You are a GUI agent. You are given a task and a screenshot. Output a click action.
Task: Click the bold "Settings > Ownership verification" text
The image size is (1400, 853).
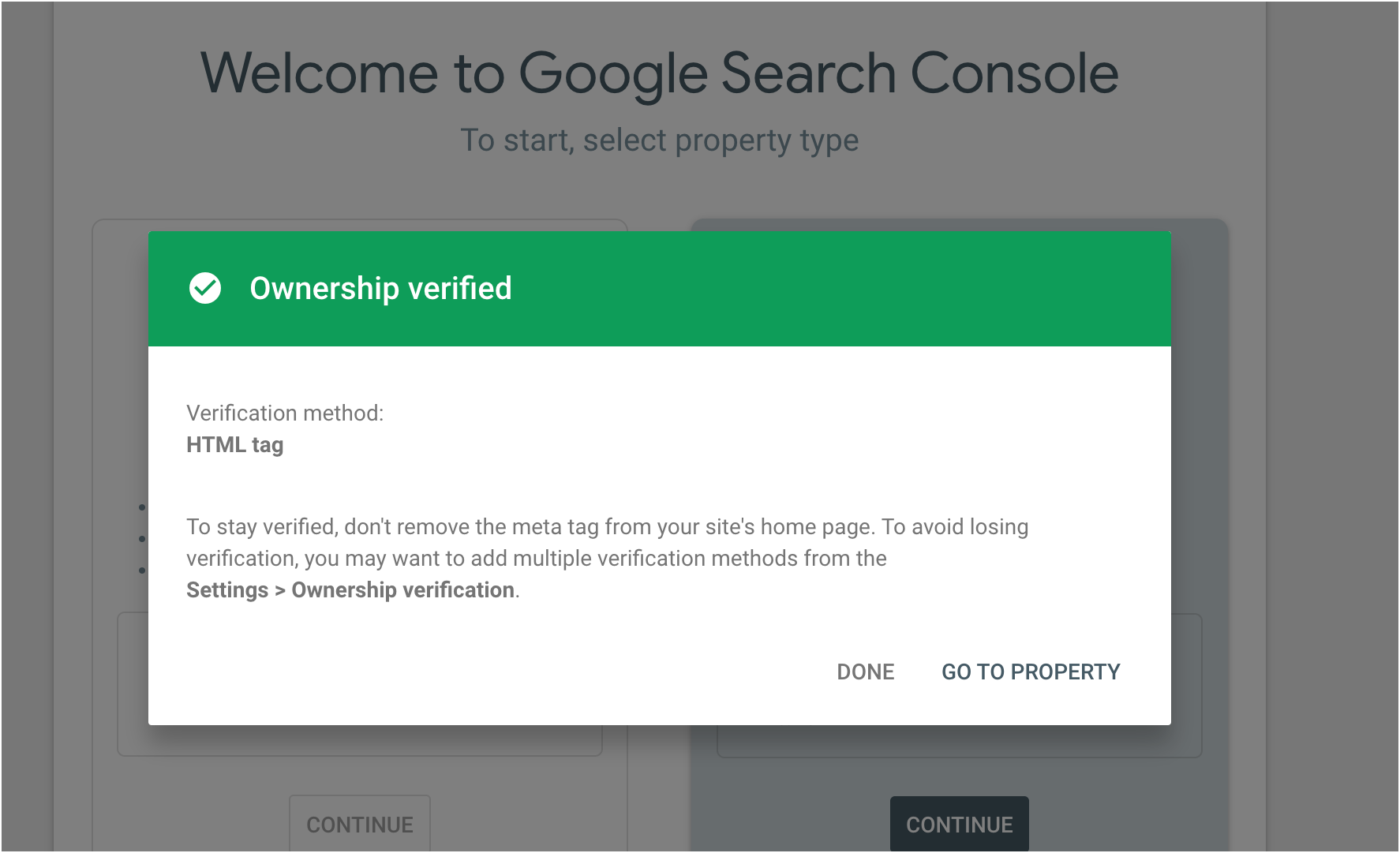350,590
